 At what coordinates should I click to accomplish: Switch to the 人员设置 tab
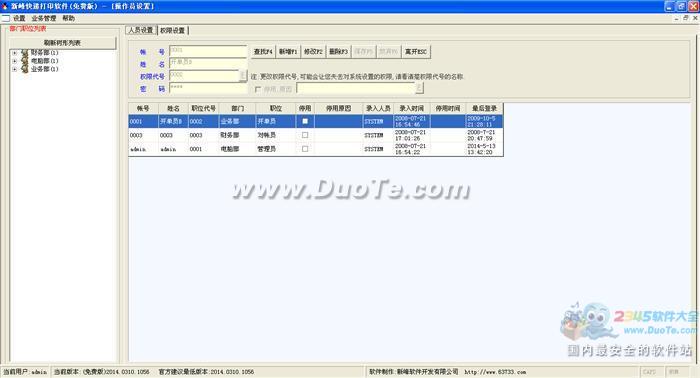click(x=141, y=30)
